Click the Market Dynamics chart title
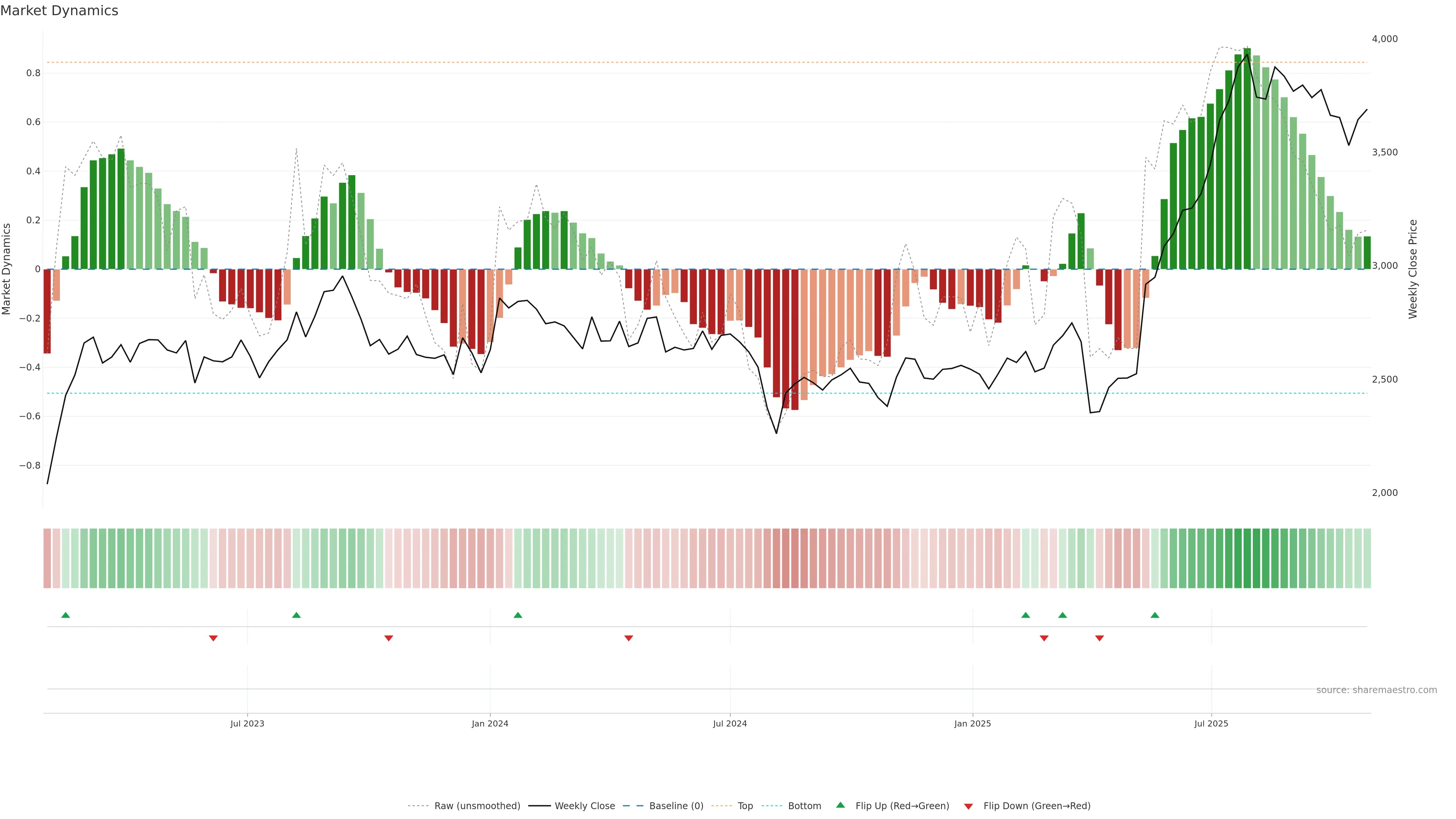The height and width of the screenshot is (819, 1456). (x=60, y=11)
